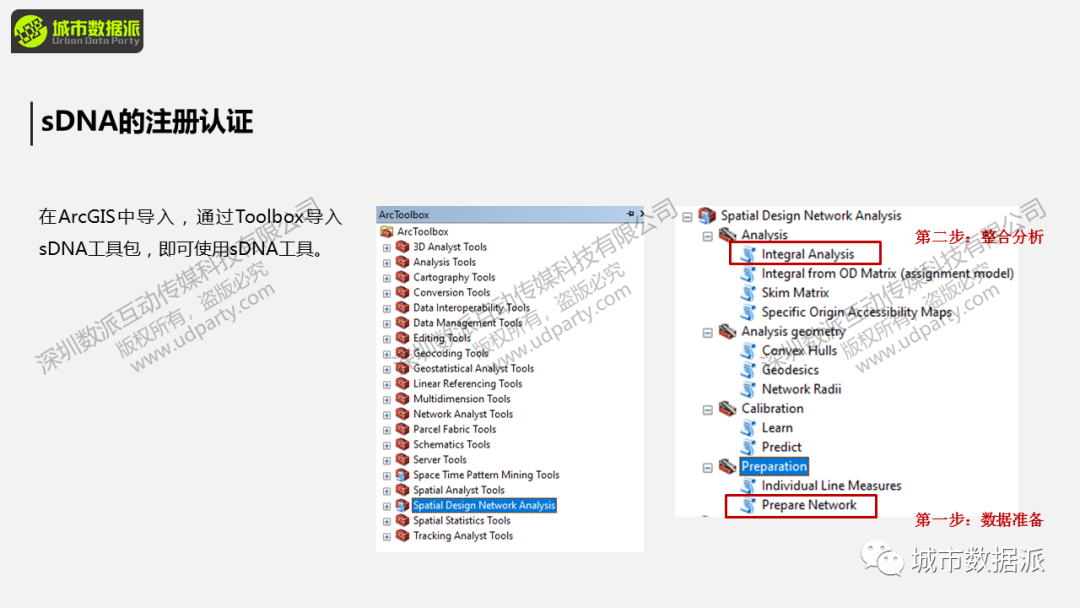
Task: Click the Preparation toolset icon
Action: (x=728, y=466)
